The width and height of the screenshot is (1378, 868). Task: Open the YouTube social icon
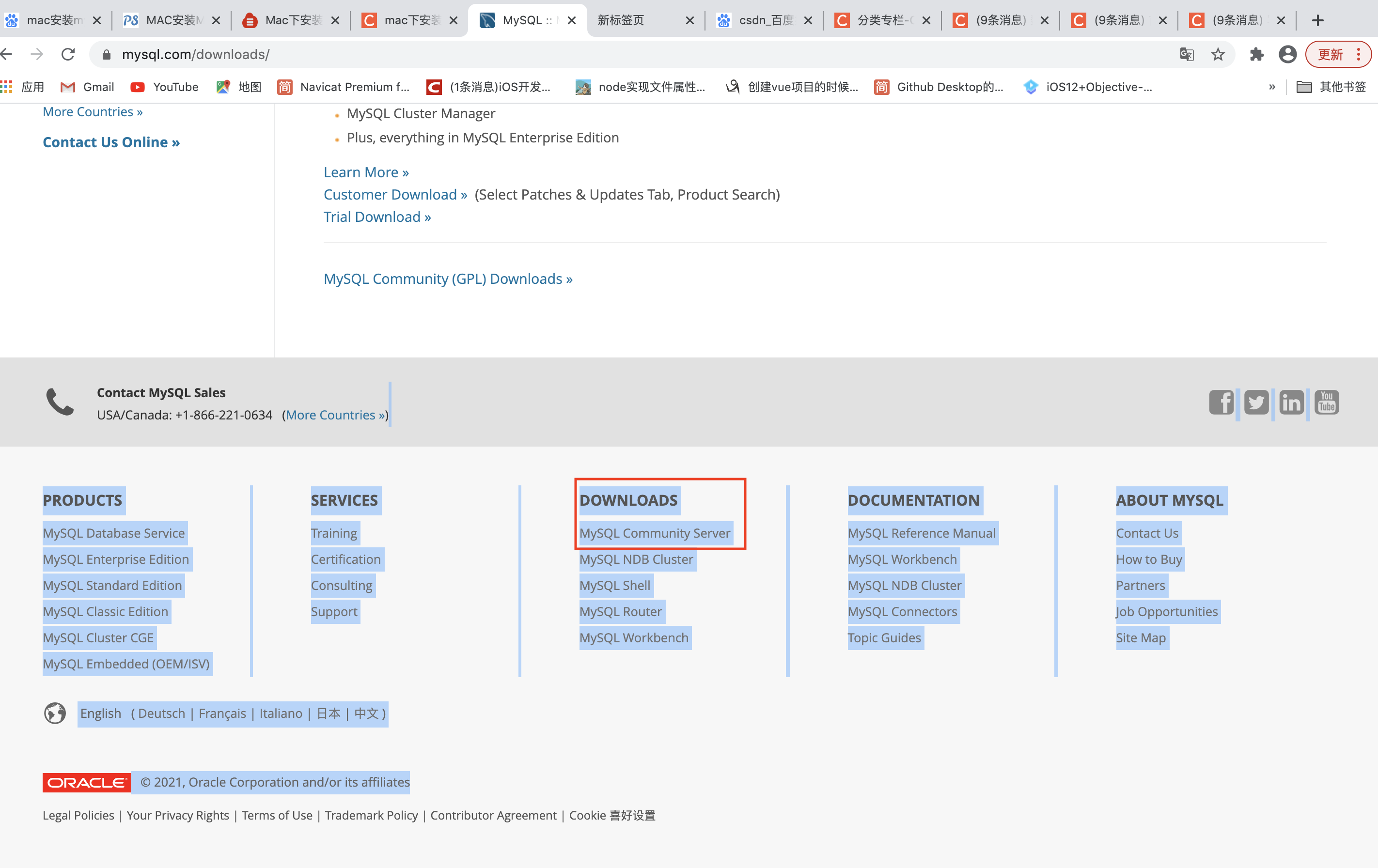pyautogui.click(x=1327, y=402)
